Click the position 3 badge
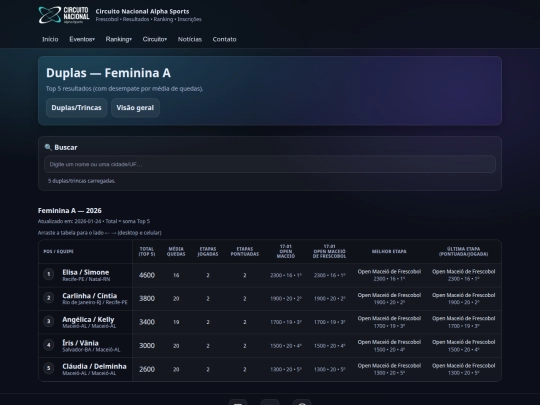540x405 pixels. pyautogui.click(x=49, y=321)
